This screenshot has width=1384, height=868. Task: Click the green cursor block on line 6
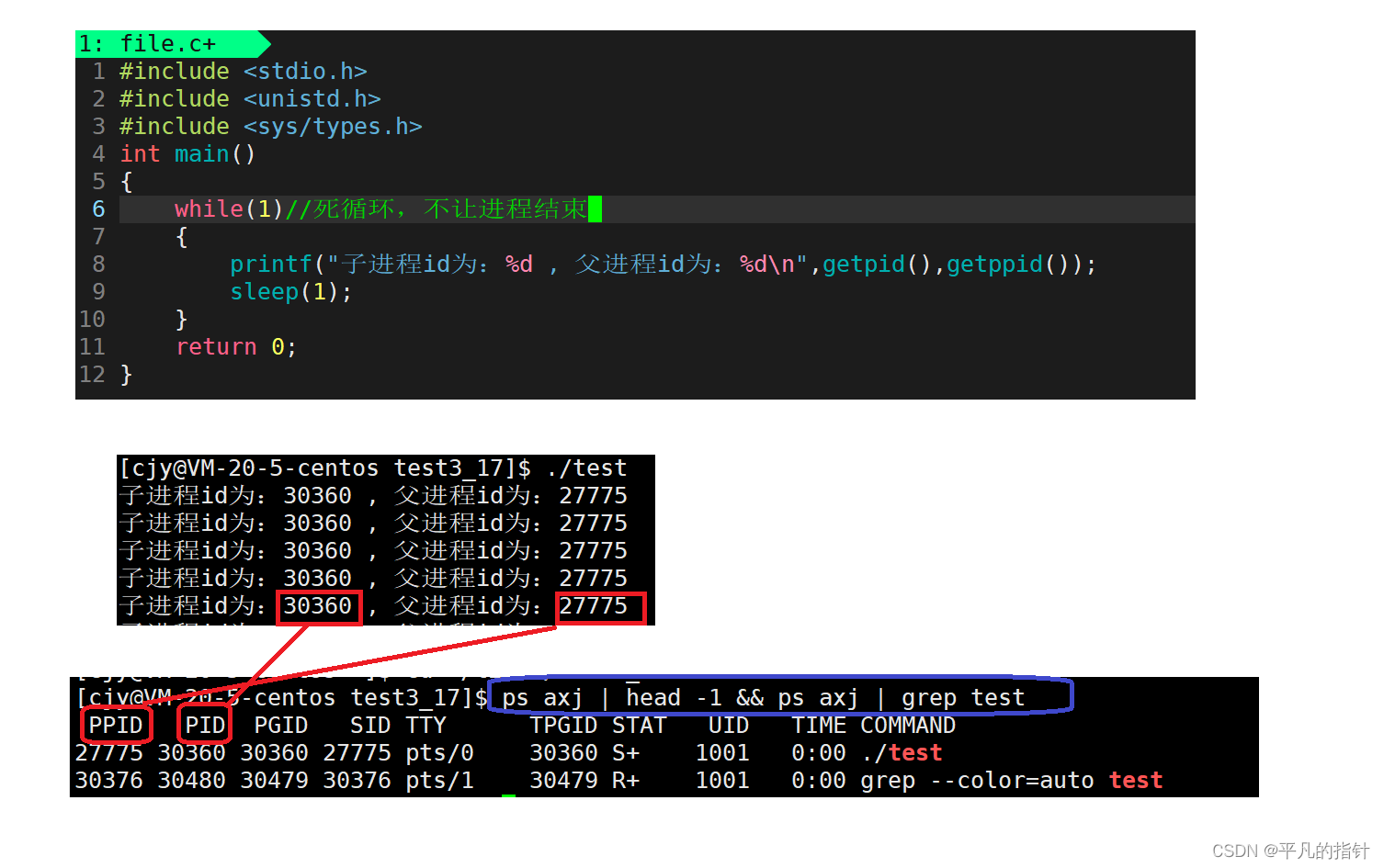point(595,209)
